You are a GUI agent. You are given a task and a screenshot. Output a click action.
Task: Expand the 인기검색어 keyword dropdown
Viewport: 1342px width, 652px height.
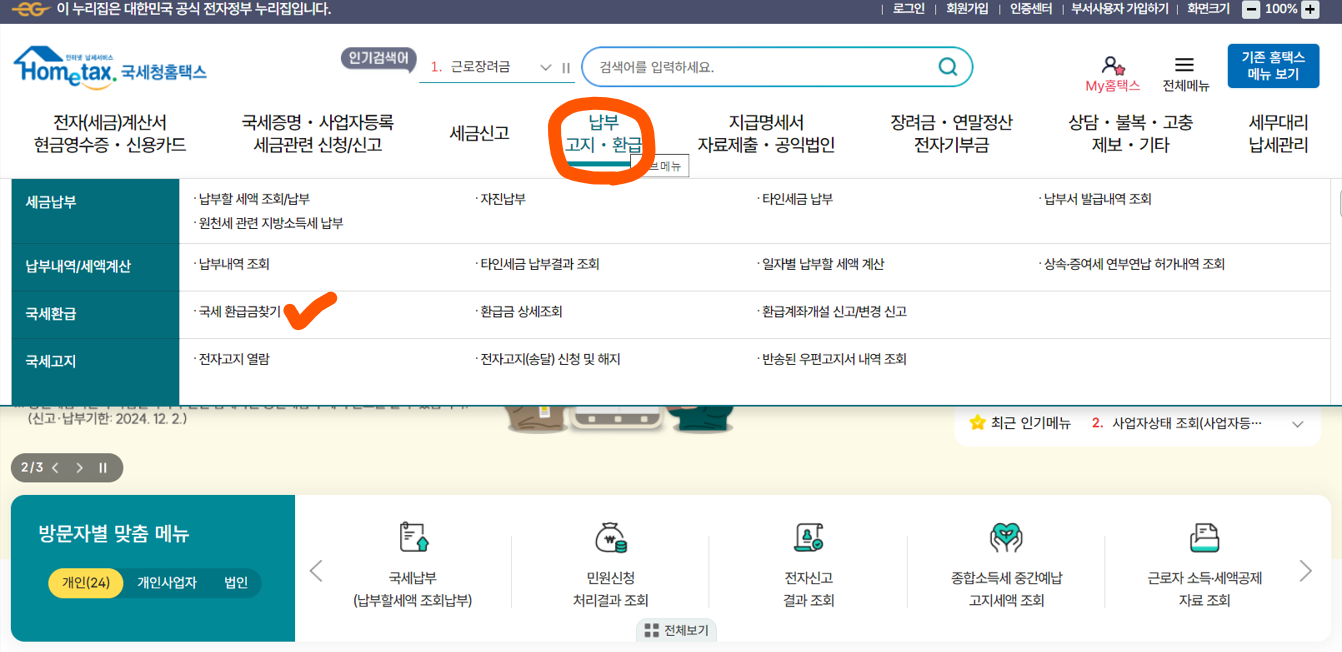point(547,69)
